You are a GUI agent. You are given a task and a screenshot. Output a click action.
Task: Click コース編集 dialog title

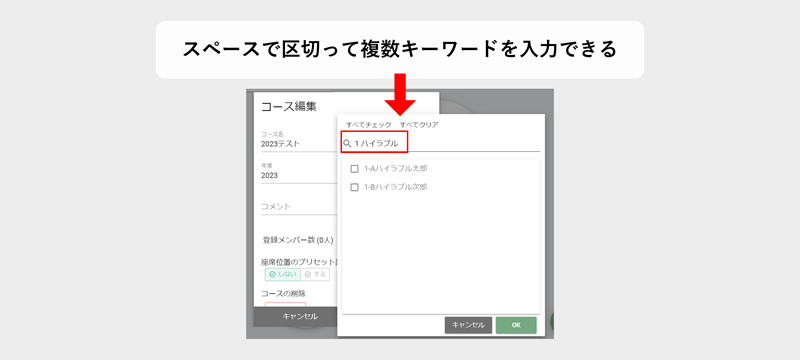[289, 107]
